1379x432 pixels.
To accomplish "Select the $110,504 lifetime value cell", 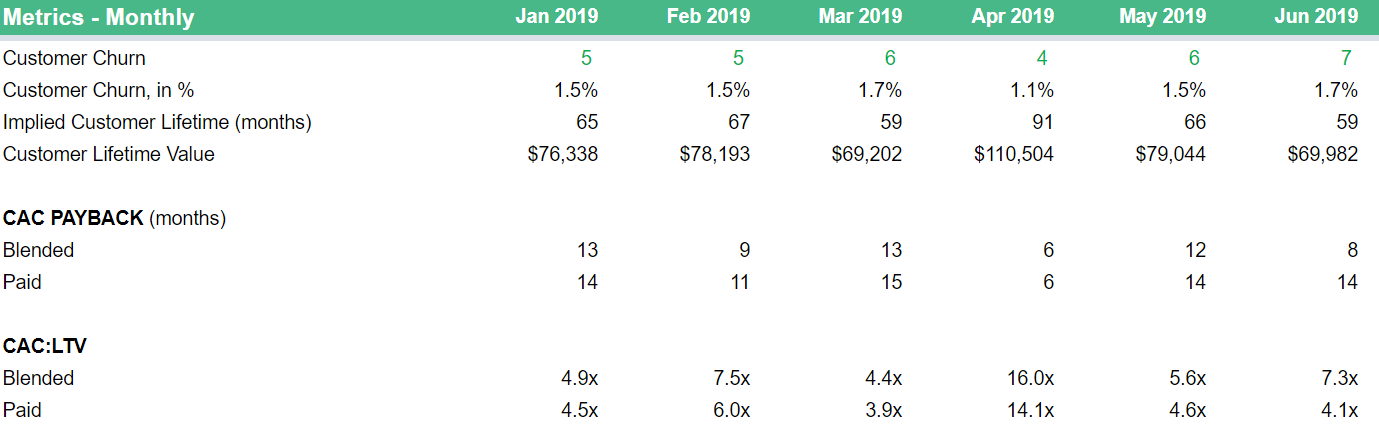I will [1014, 154].
